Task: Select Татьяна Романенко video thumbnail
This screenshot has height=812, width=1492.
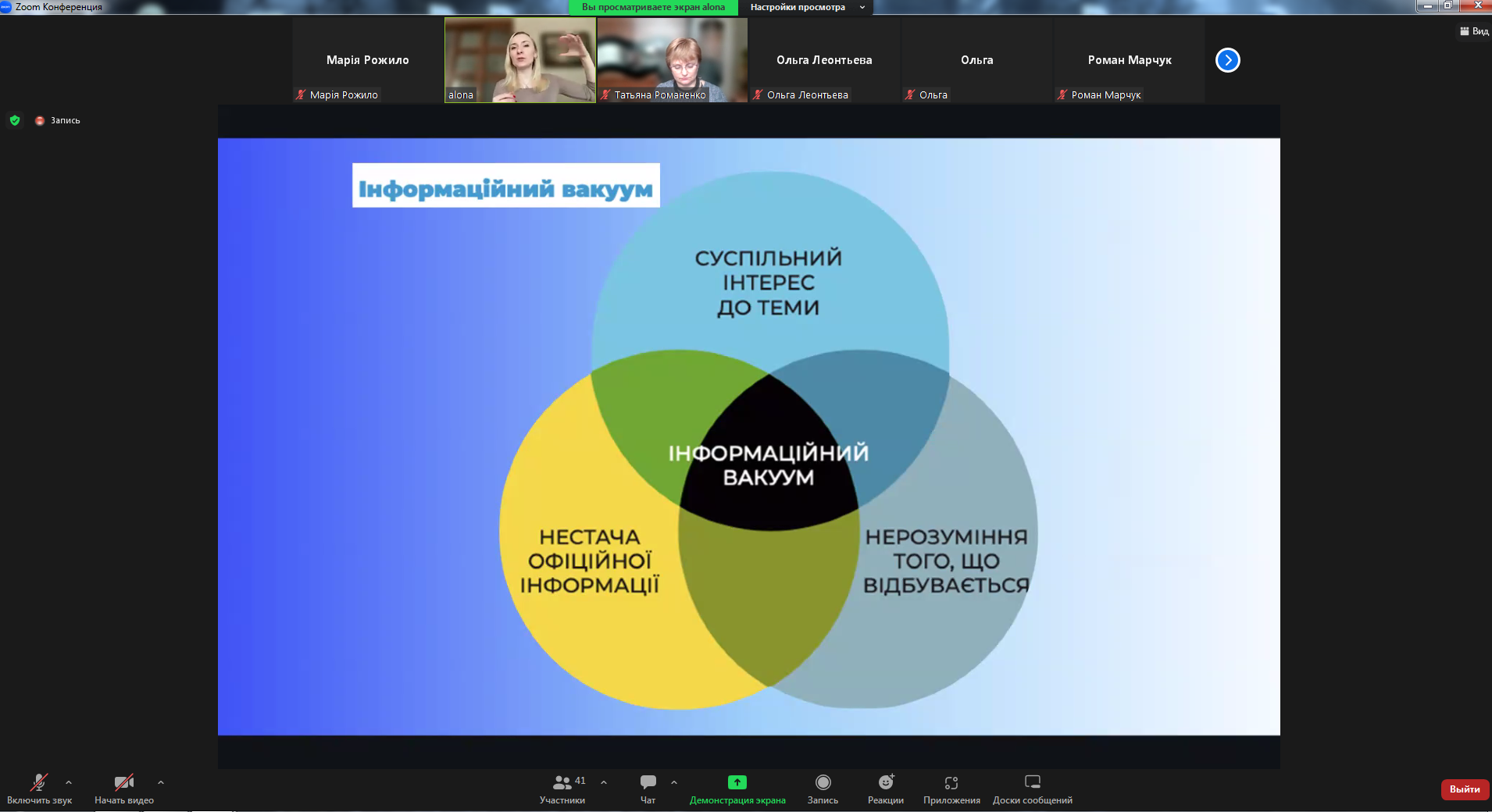Action: click(x=672, y=60)
